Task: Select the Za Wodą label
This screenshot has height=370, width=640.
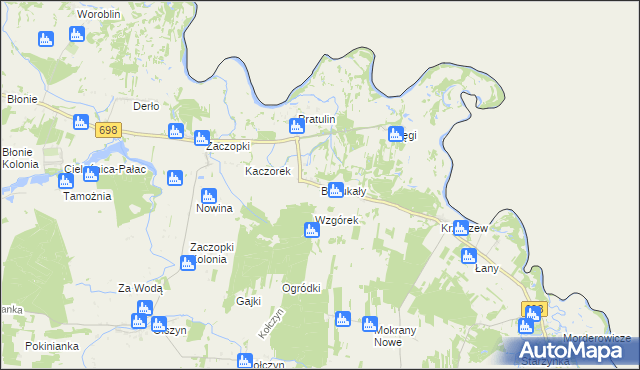Action: 140,289
